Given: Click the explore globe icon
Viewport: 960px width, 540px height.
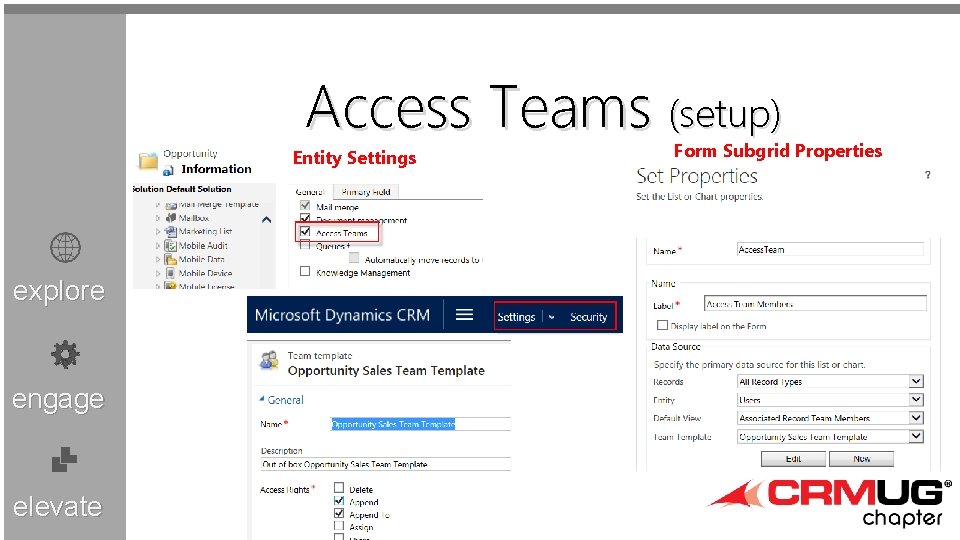Looking at the screenshot, I should click(65, 247).
